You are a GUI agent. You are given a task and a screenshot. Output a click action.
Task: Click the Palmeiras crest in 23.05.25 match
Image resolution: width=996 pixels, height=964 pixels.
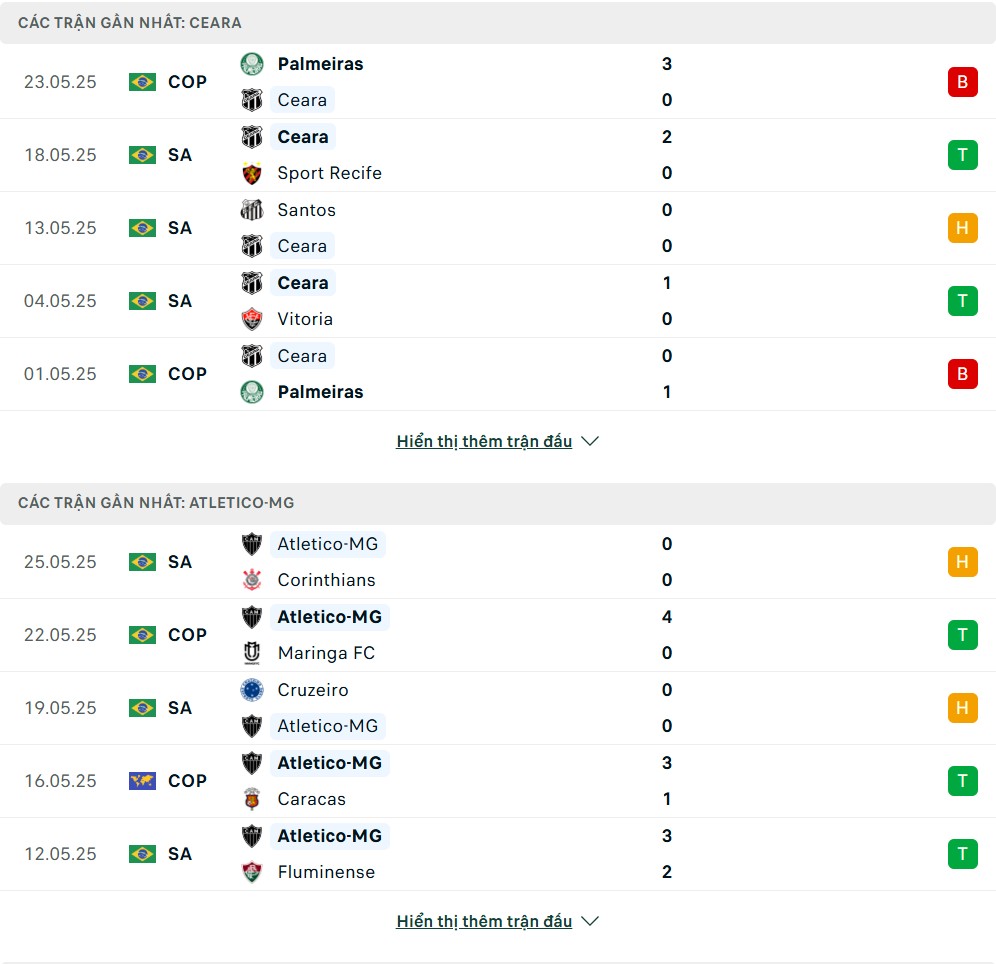(252, 64)
